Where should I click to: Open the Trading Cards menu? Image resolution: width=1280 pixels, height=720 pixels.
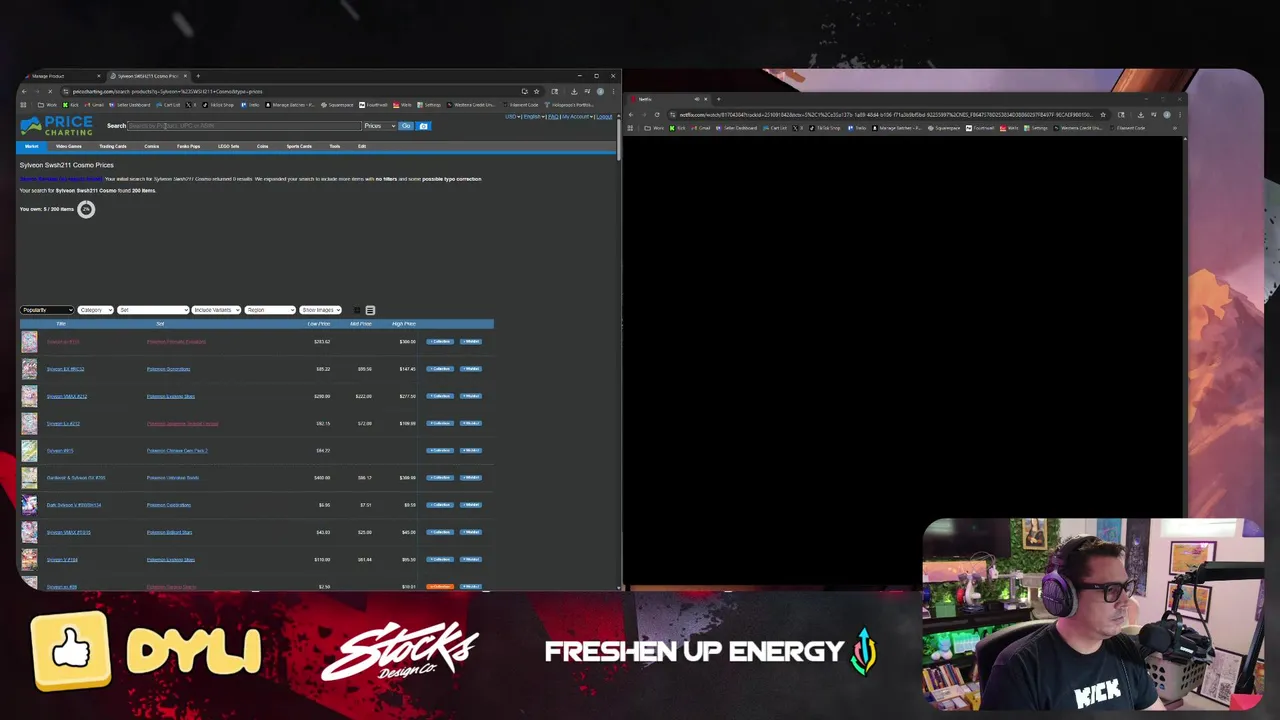click(x=113, y=146)
